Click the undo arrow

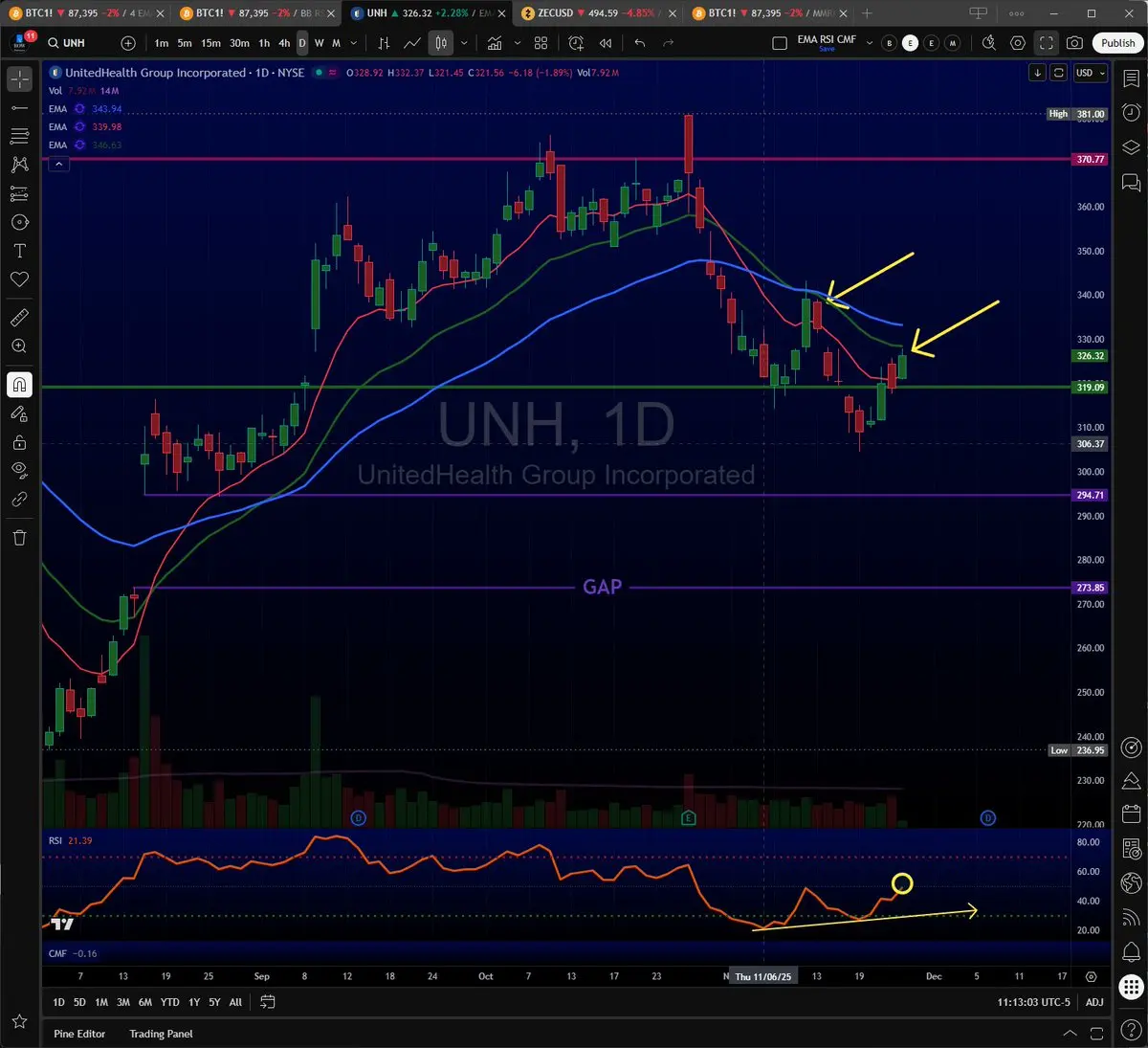pyautogui.click(x=640, y=43)
